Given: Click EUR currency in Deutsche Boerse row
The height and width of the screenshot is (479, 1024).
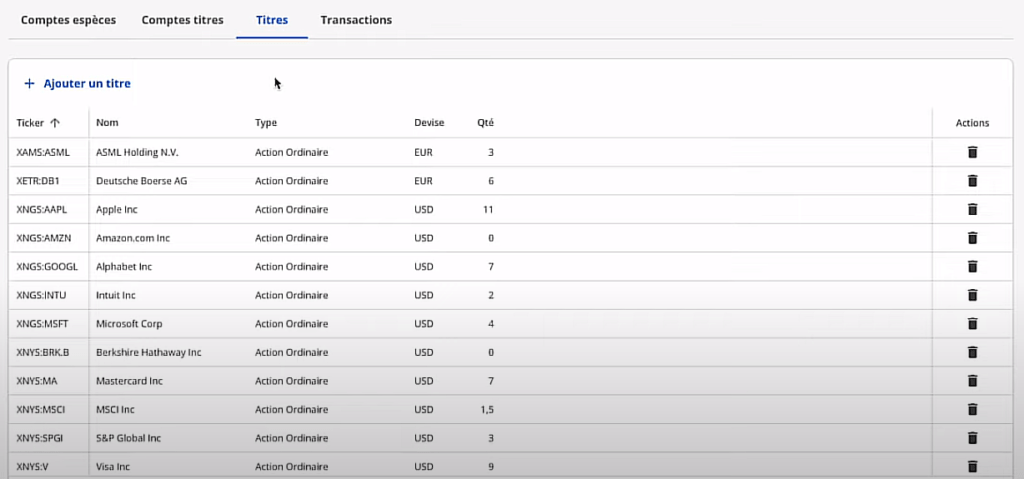Looking at the screenshot, I should (423, 181).
